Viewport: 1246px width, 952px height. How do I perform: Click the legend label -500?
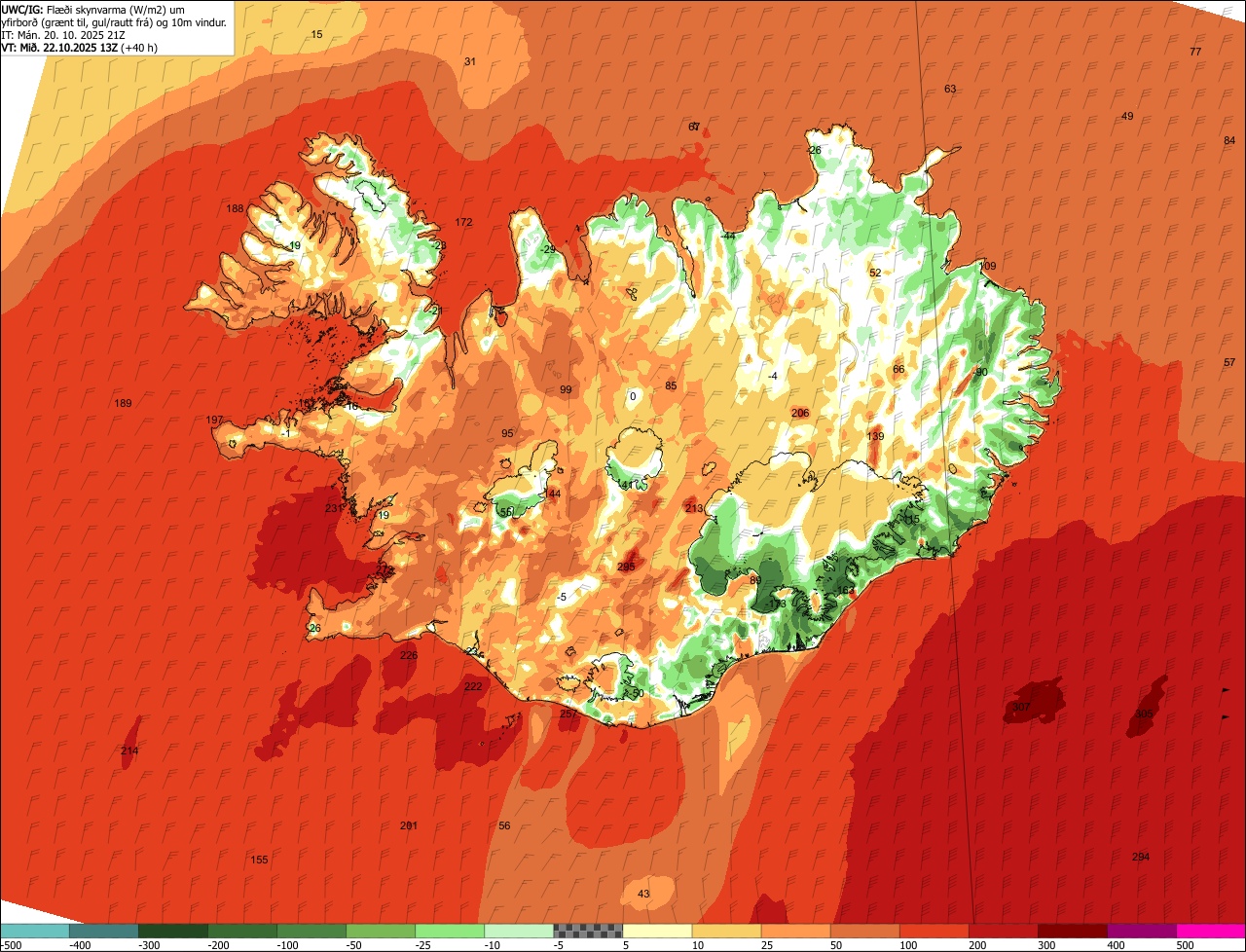click(x=13, y=944)
